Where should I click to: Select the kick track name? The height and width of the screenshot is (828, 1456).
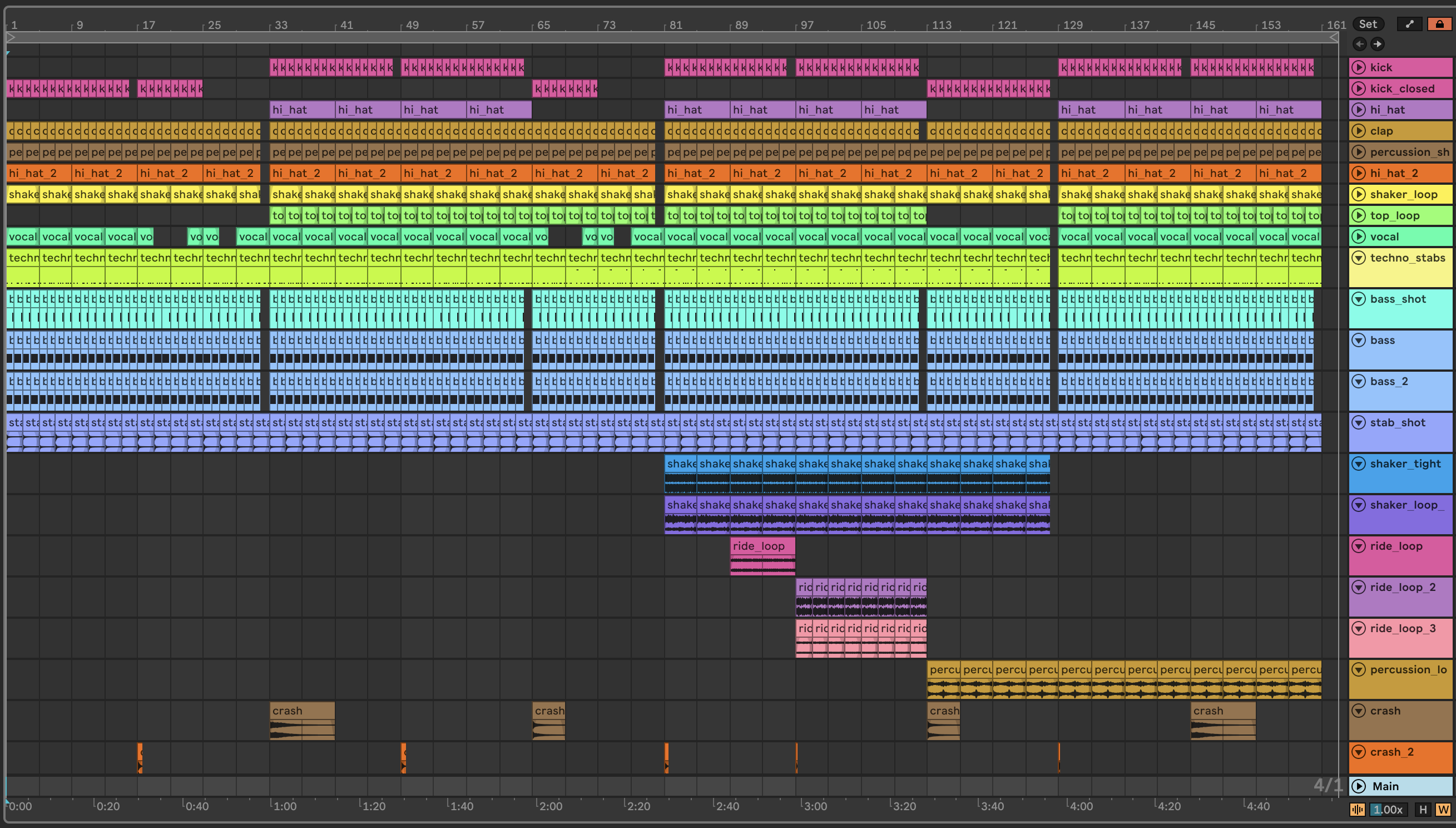click(x=1381, y=67)
